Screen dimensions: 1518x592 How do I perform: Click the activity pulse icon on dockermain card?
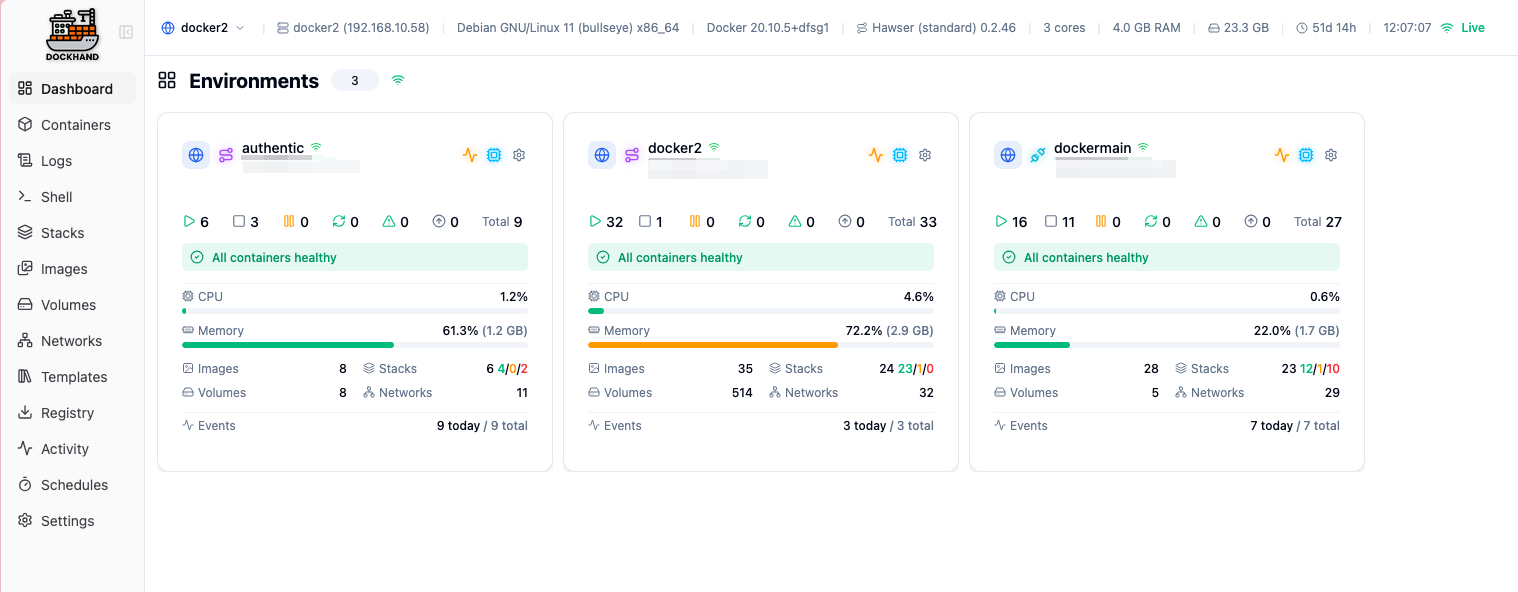(1282, 155)
